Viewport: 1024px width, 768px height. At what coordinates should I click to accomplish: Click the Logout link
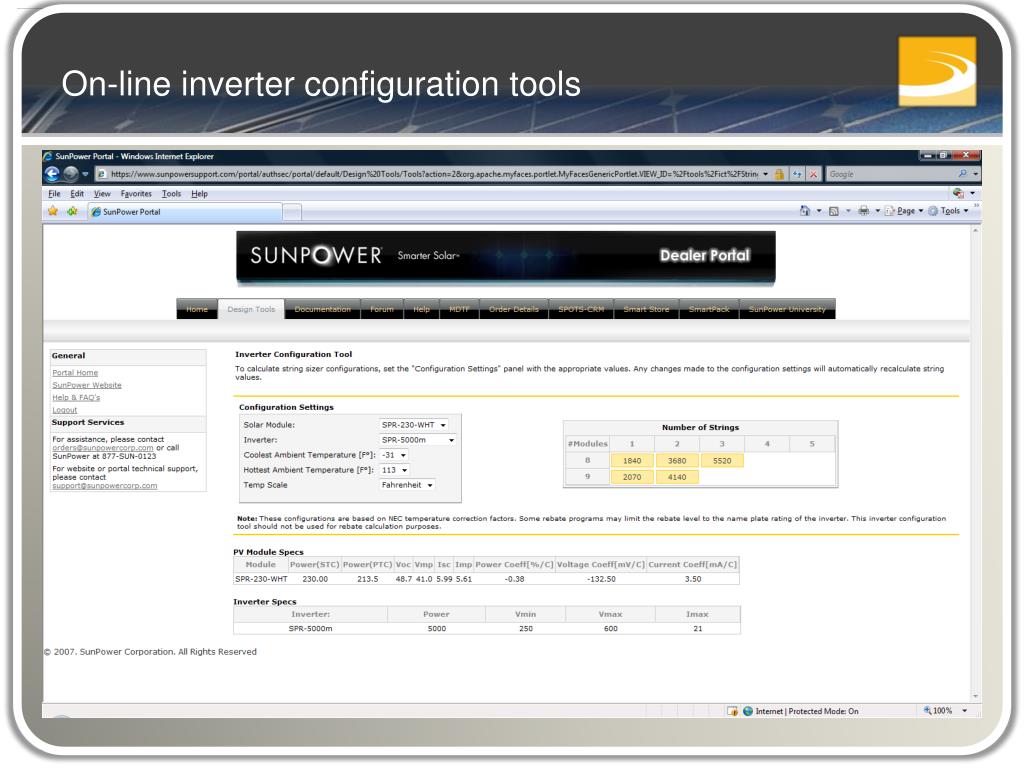(x=65, y=410)
